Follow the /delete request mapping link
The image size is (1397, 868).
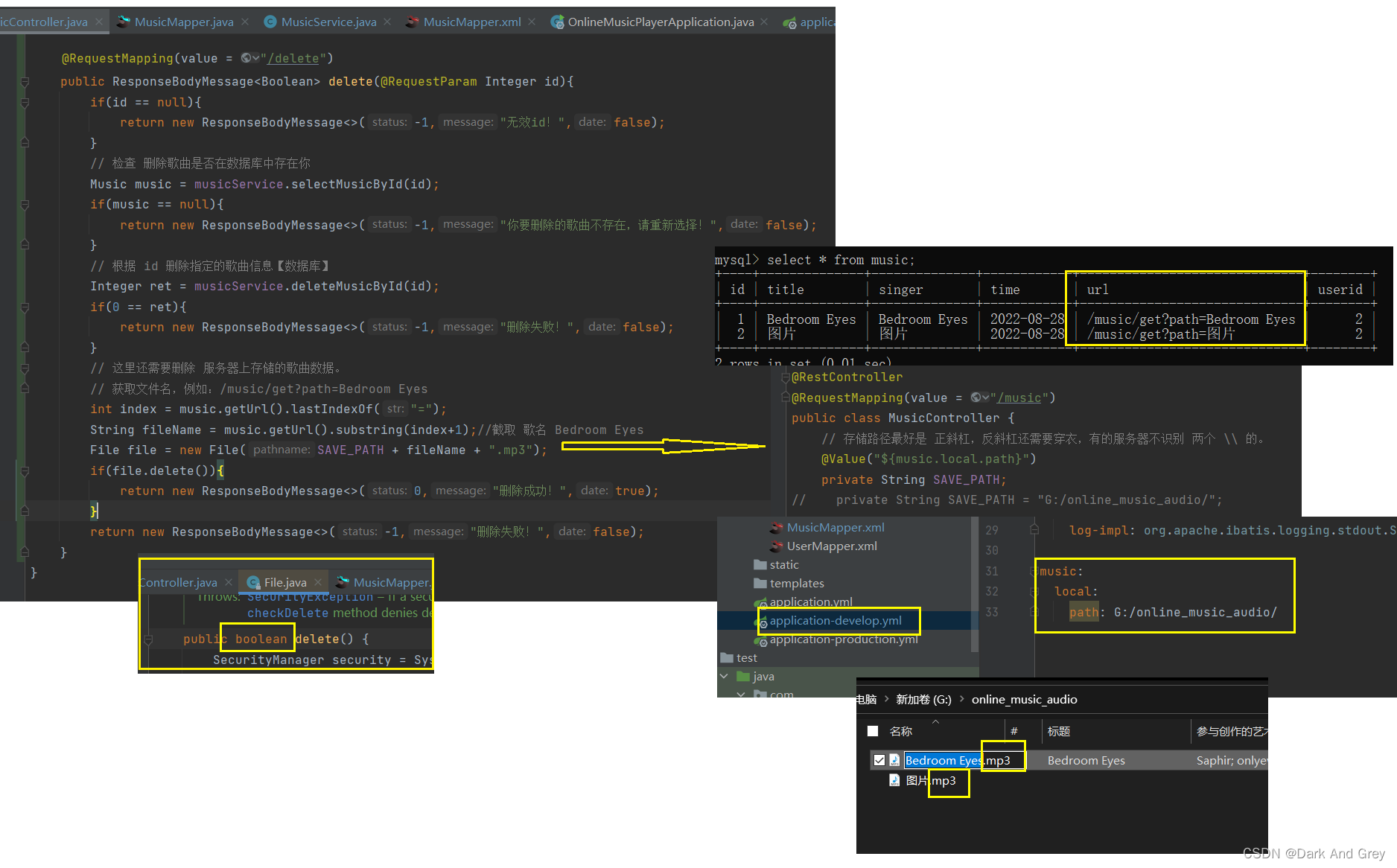click(293, 59)
